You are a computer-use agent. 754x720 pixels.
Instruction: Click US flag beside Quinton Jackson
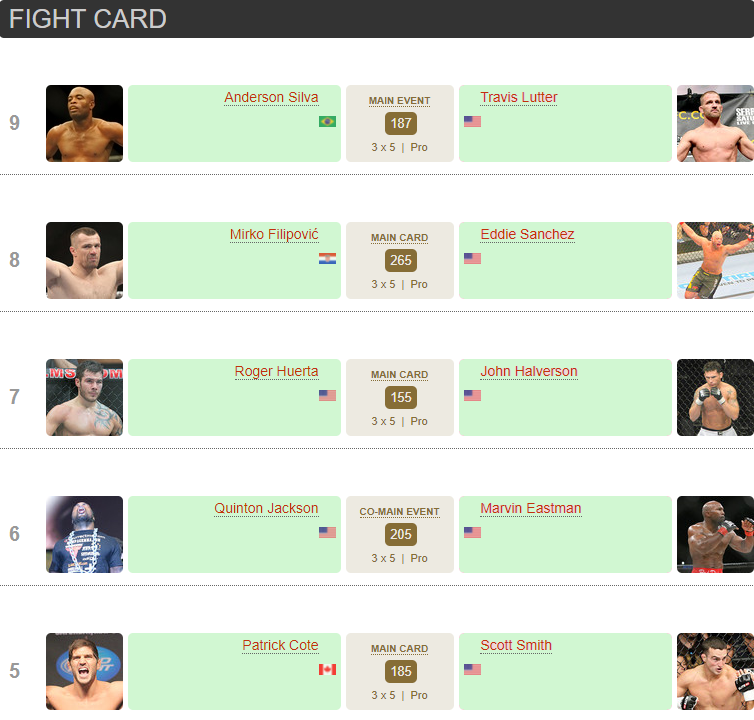coord(327,532)
